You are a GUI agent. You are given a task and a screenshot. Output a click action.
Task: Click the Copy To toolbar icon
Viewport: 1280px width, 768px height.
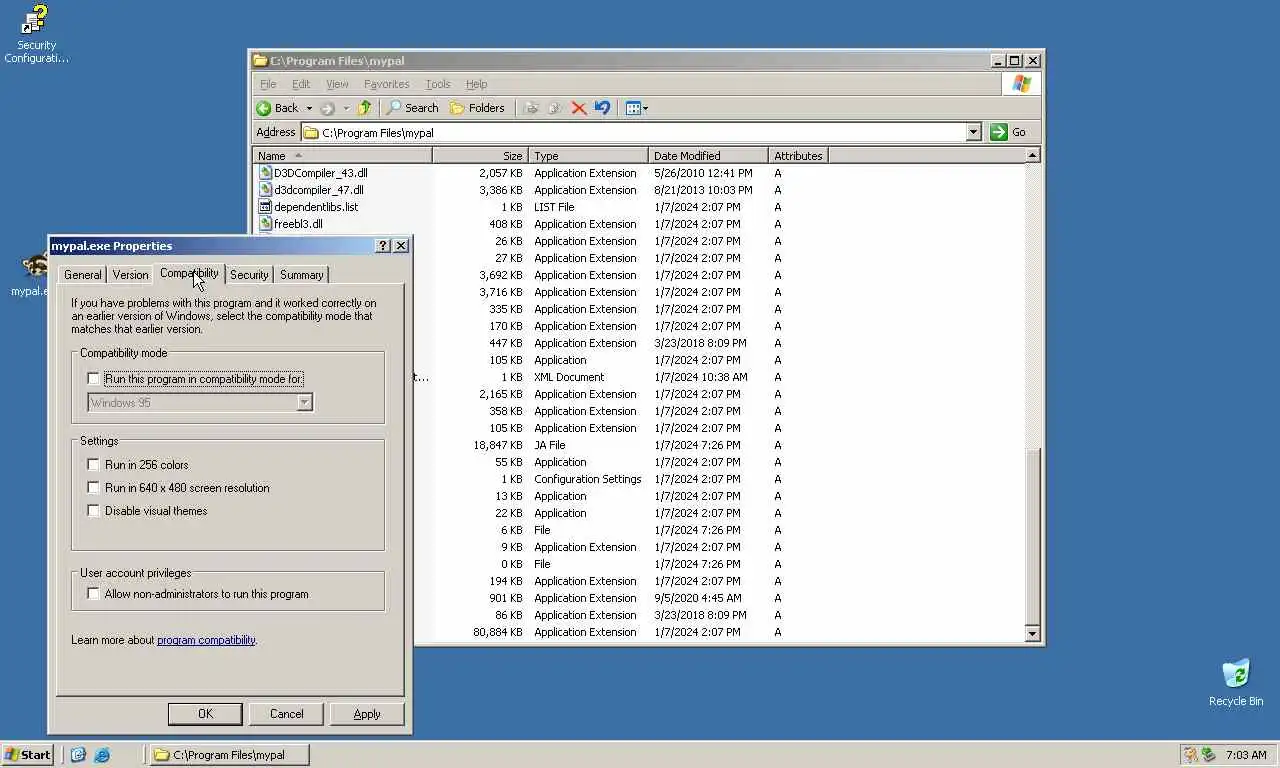tap(555, 108)
